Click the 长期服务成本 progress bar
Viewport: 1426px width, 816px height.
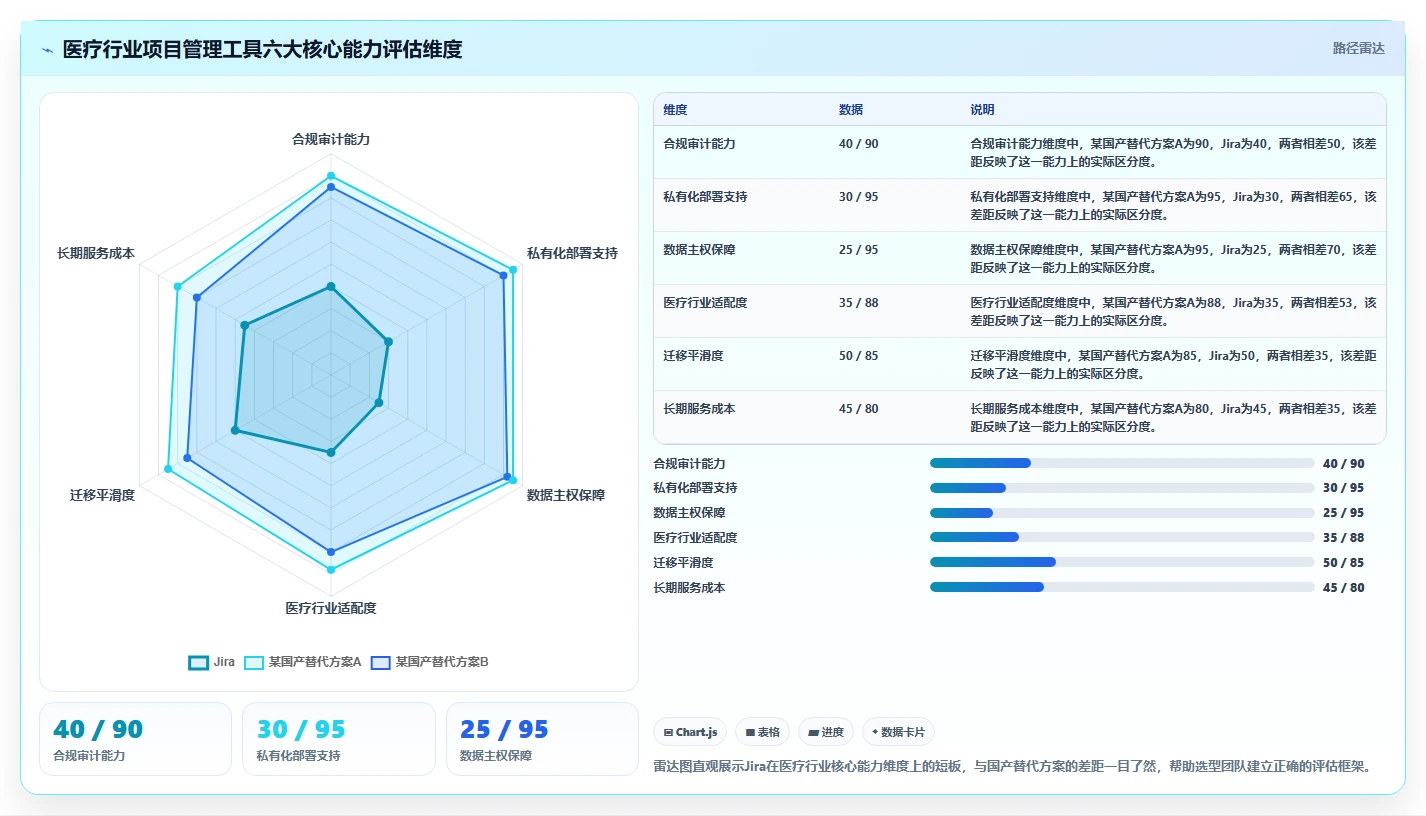point(1122,587)
